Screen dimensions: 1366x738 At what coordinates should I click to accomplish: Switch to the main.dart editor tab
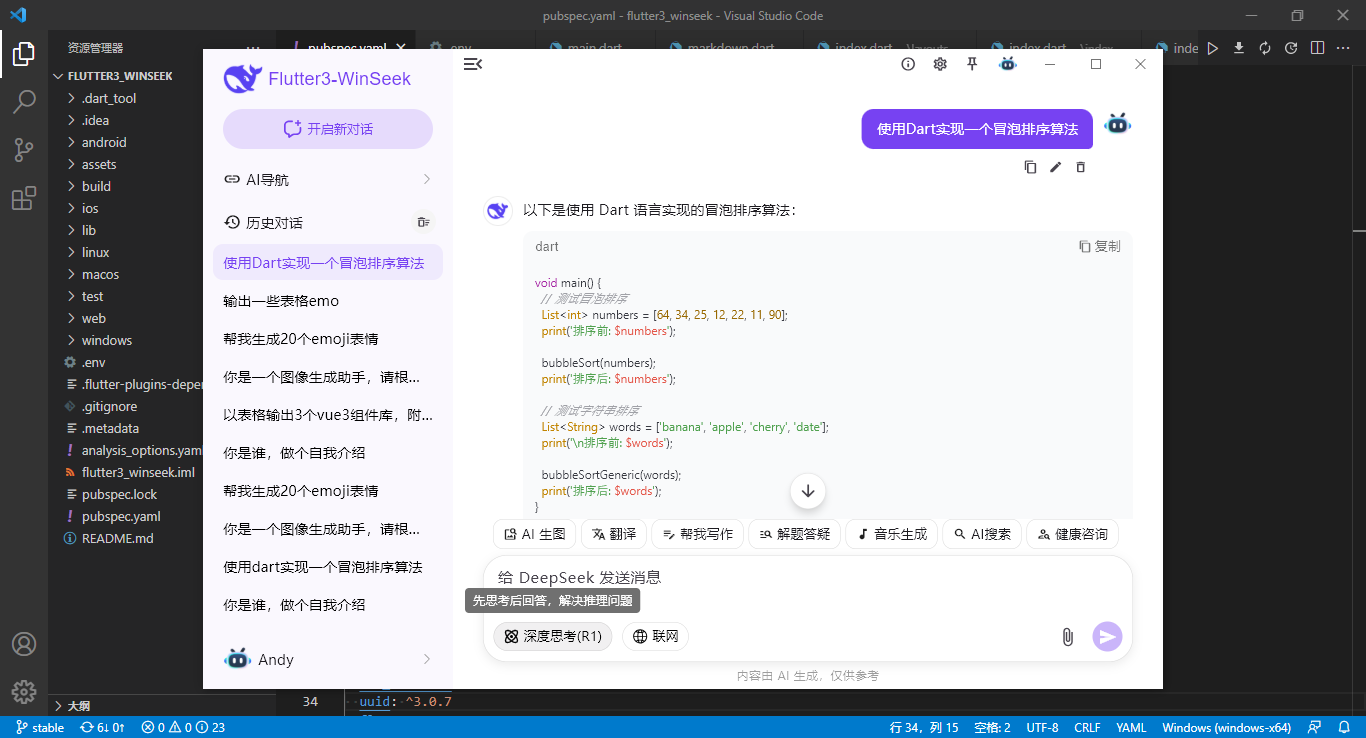pos(594,48)
